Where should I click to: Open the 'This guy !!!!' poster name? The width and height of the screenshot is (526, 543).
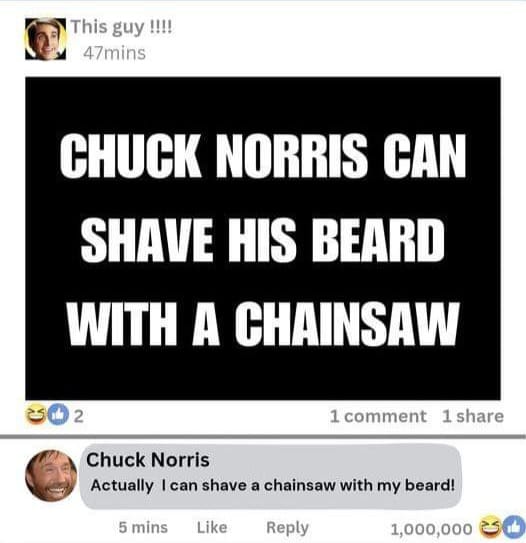tap(122, 27)
